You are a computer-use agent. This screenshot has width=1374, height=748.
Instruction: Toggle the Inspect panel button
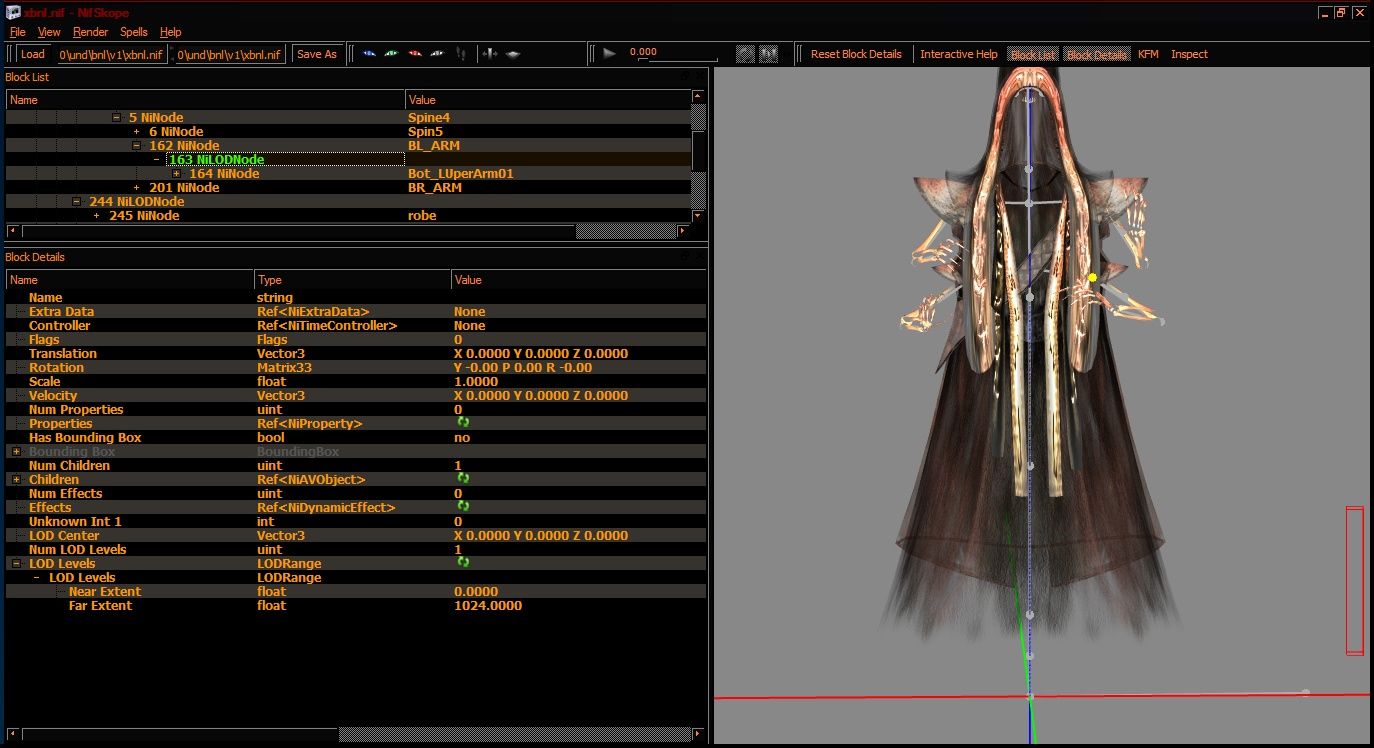click(1189, 54)
